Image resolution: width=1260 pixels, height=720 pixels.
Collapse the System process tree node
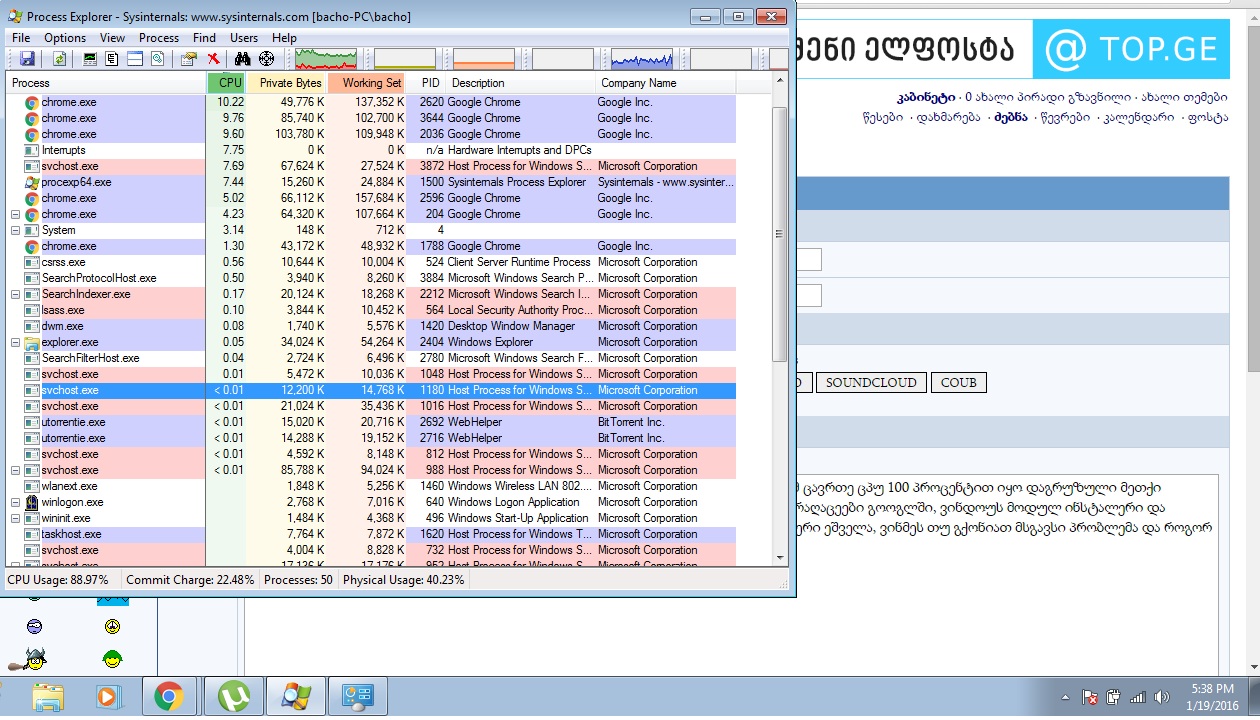pos(15,230)
